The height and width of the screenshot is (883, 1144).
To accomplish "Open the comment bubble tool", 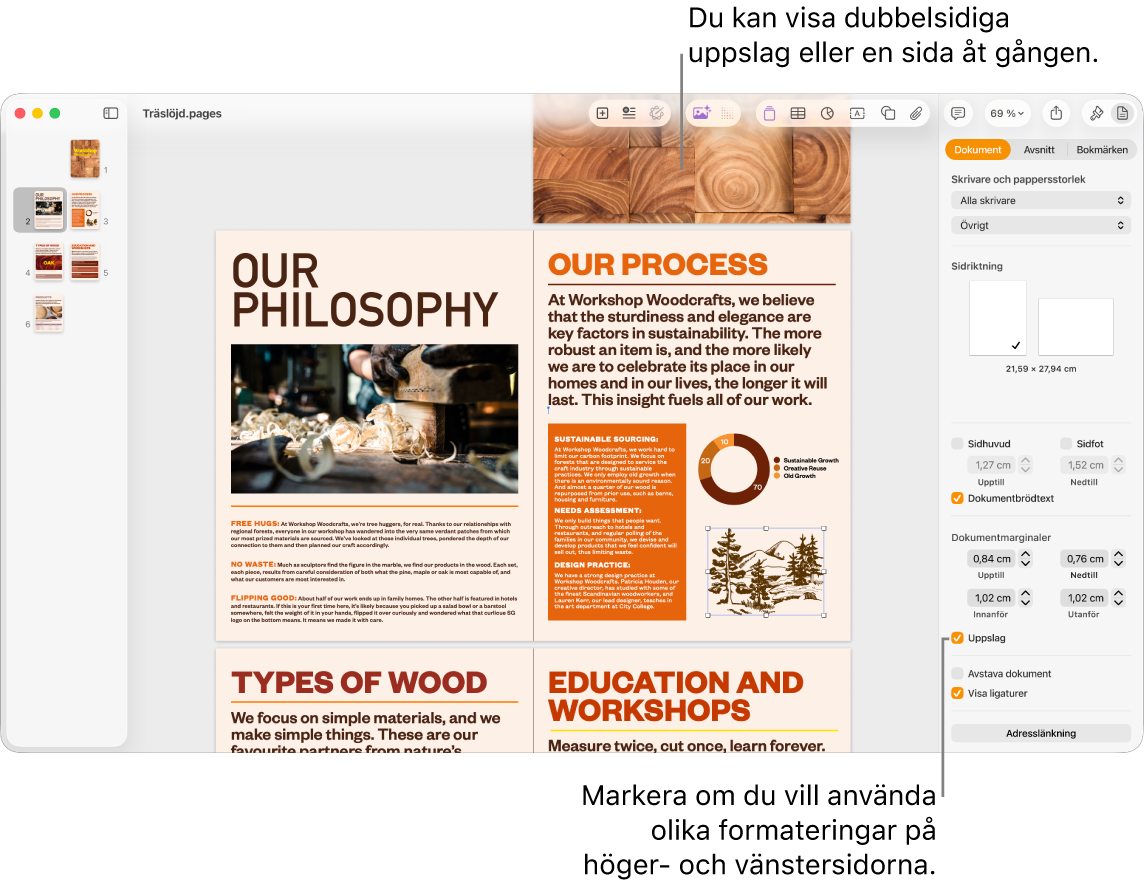I will point(958,113).
